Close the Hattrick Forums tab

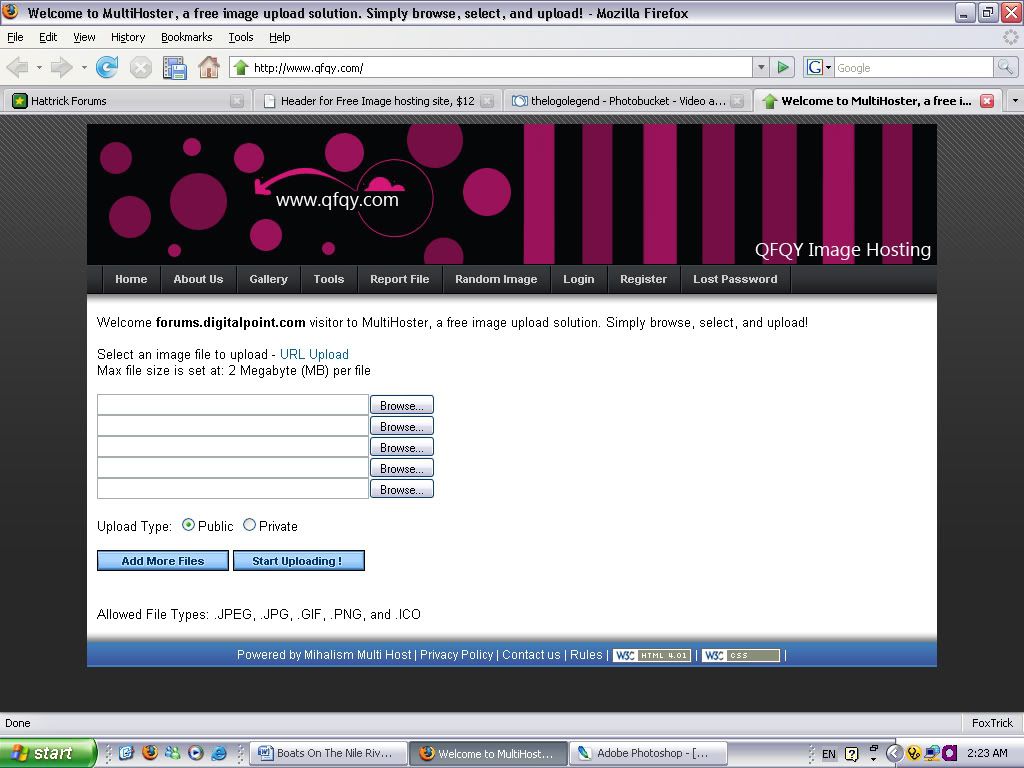click(237, 101)
